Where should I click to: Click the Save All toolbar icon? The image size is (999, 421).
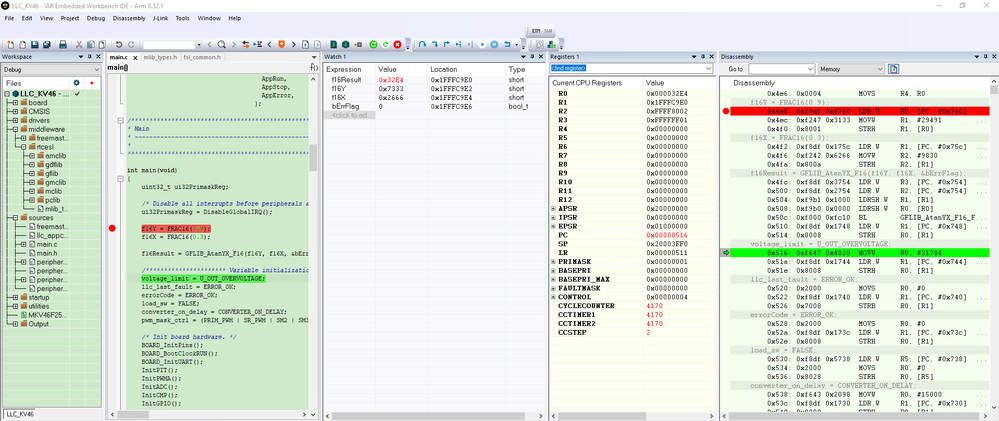click(47, 45)
